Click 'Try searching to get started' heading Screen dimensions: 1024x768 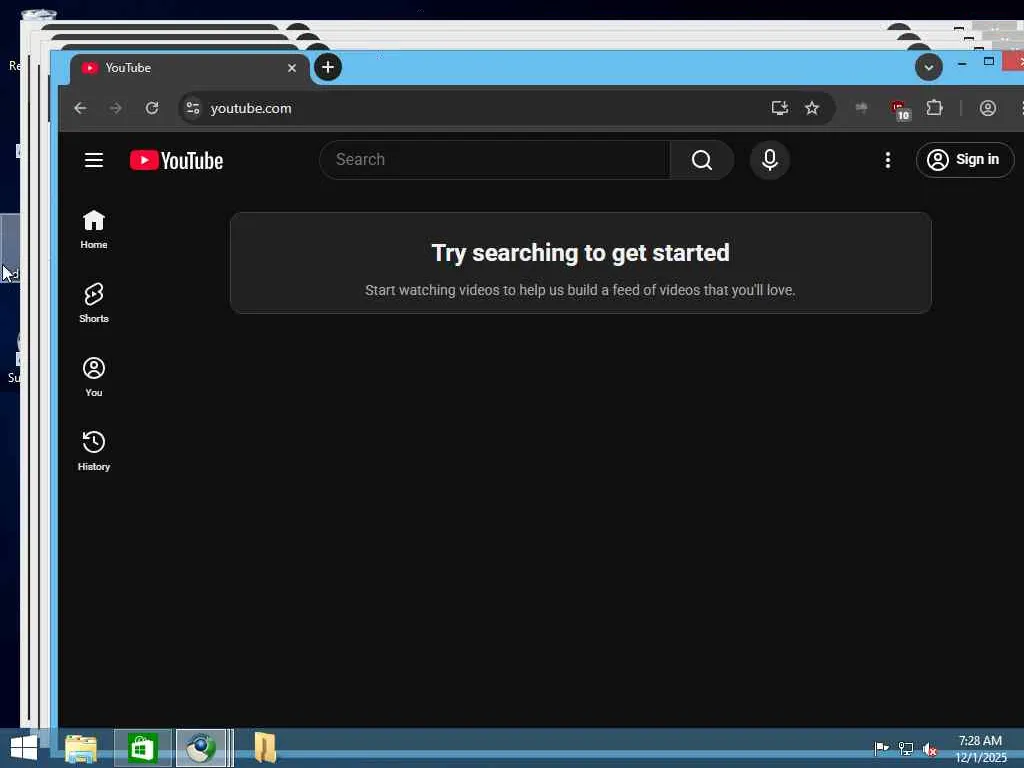[x=581, y=253]
